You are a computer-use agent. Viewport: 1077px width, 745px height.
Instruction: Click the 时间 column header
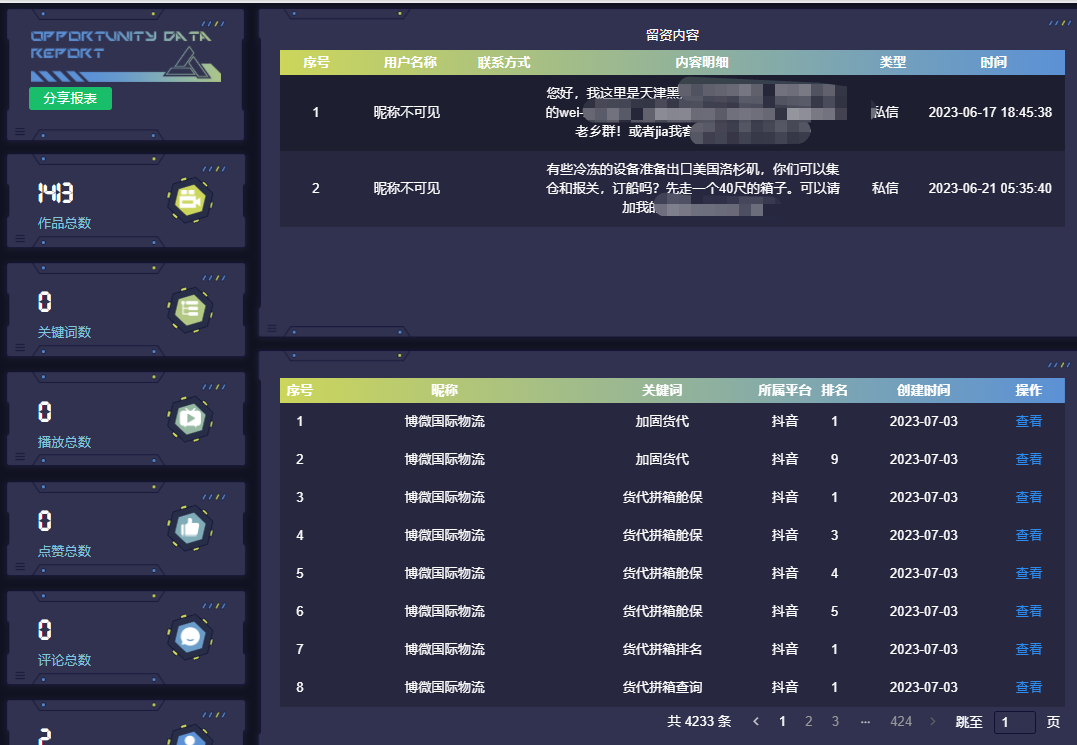993,62
